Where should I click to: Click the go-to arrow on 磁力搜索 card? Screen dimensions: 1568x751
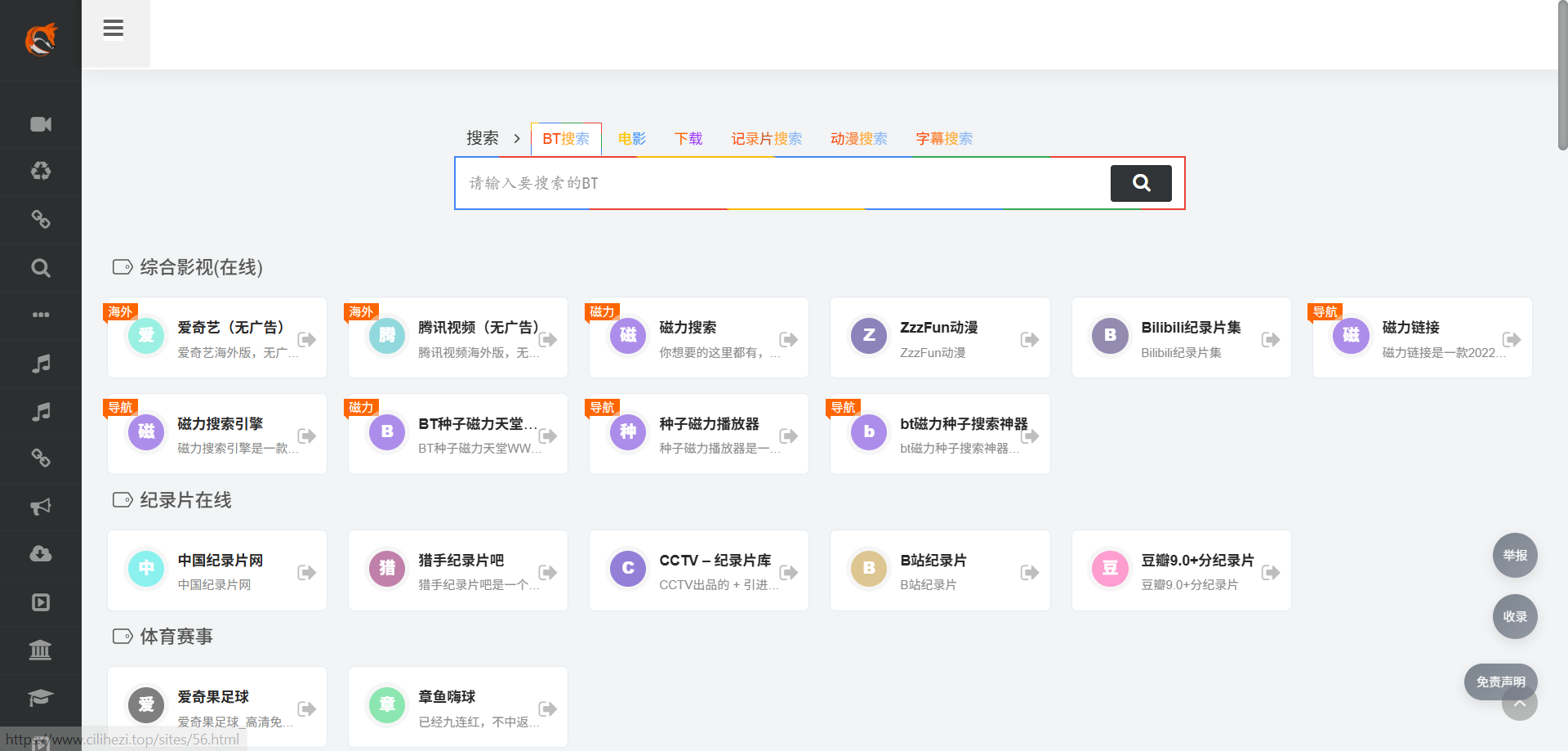[789, 339]
